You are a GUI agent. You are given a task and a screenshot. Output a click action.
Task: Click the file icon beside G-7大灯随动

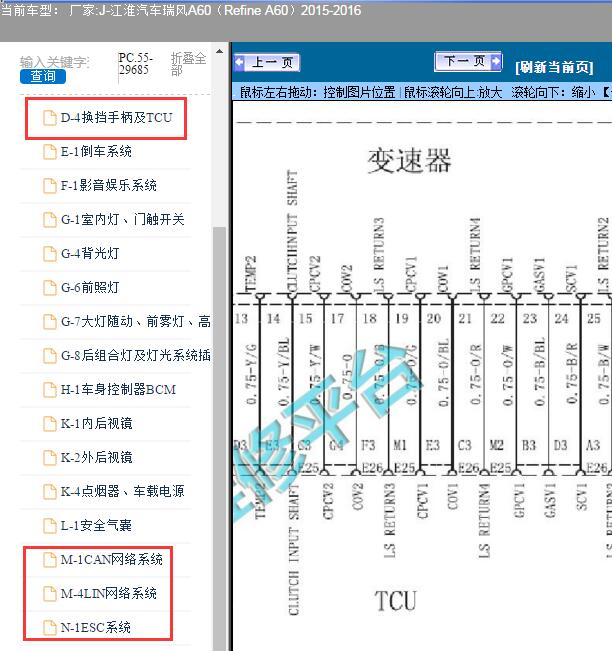(50, 322)
